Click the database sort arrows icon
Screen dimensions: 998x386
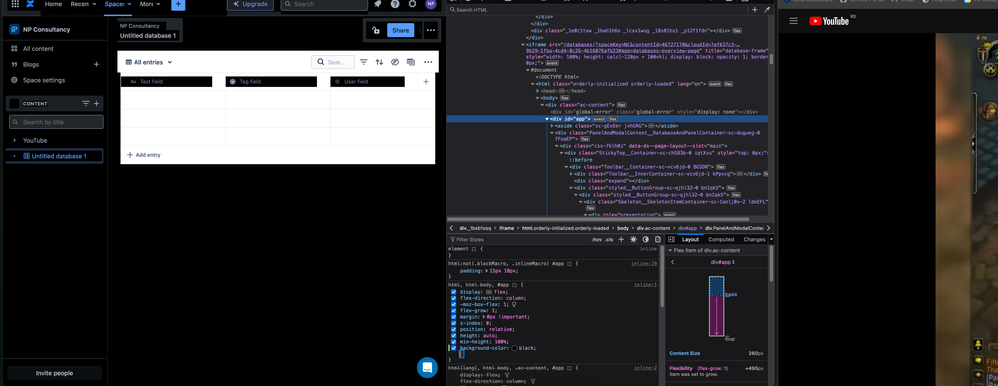(x=379, y=62)
